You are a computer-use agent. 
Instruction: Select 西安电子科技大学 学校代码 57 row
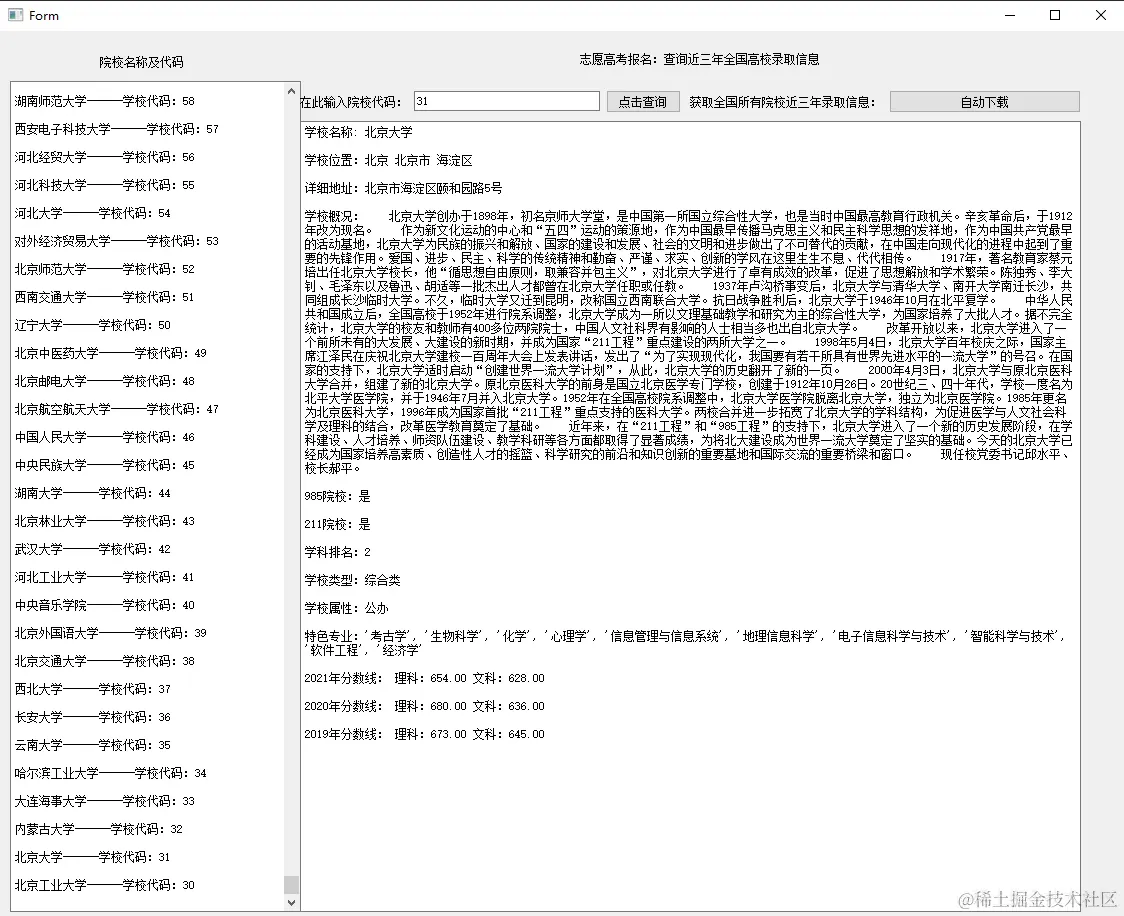[117, 129]
